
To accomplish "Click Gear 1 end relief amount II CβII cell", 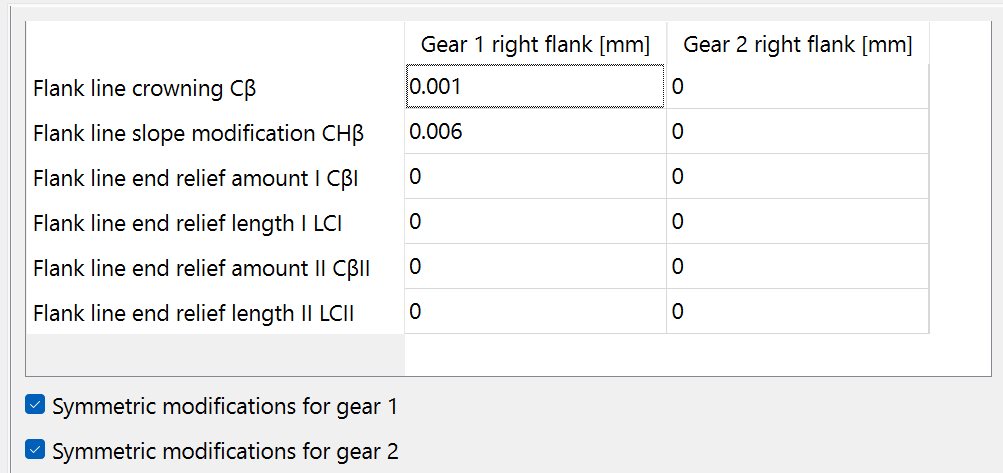I will (x=535, y=267).
